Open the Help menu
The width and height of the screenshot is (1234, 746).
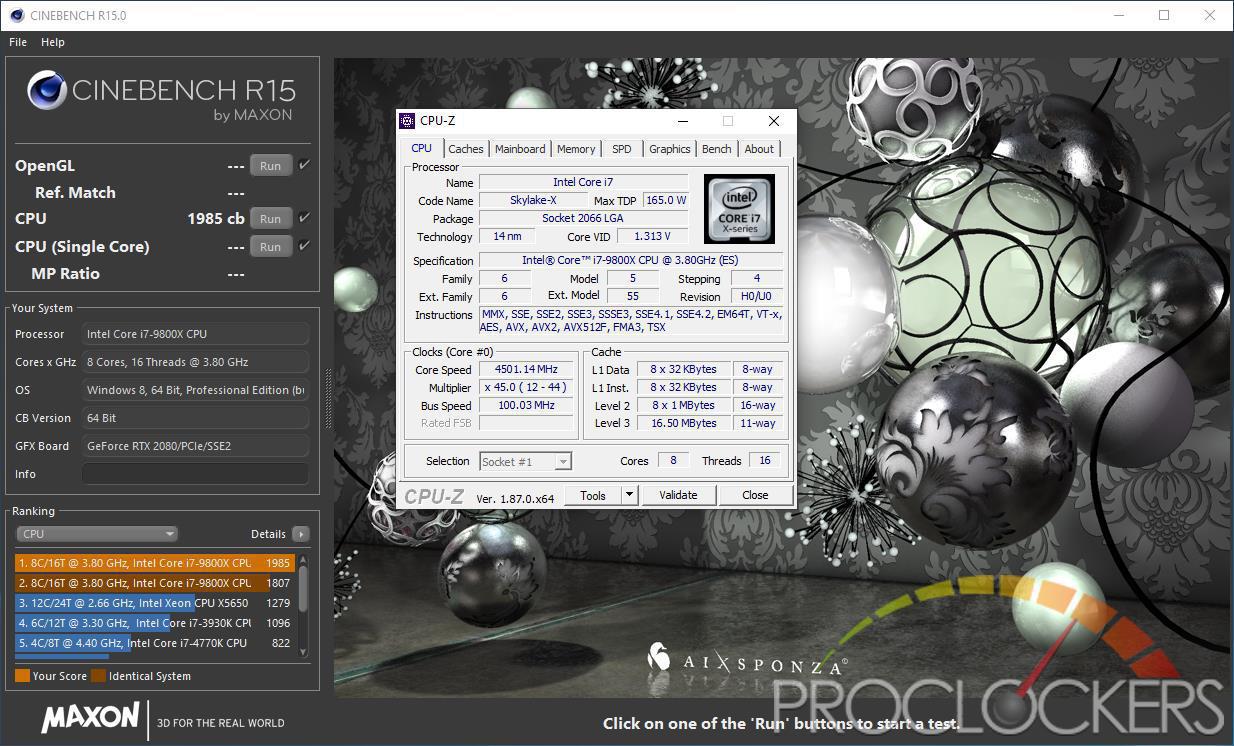[53, 42]
